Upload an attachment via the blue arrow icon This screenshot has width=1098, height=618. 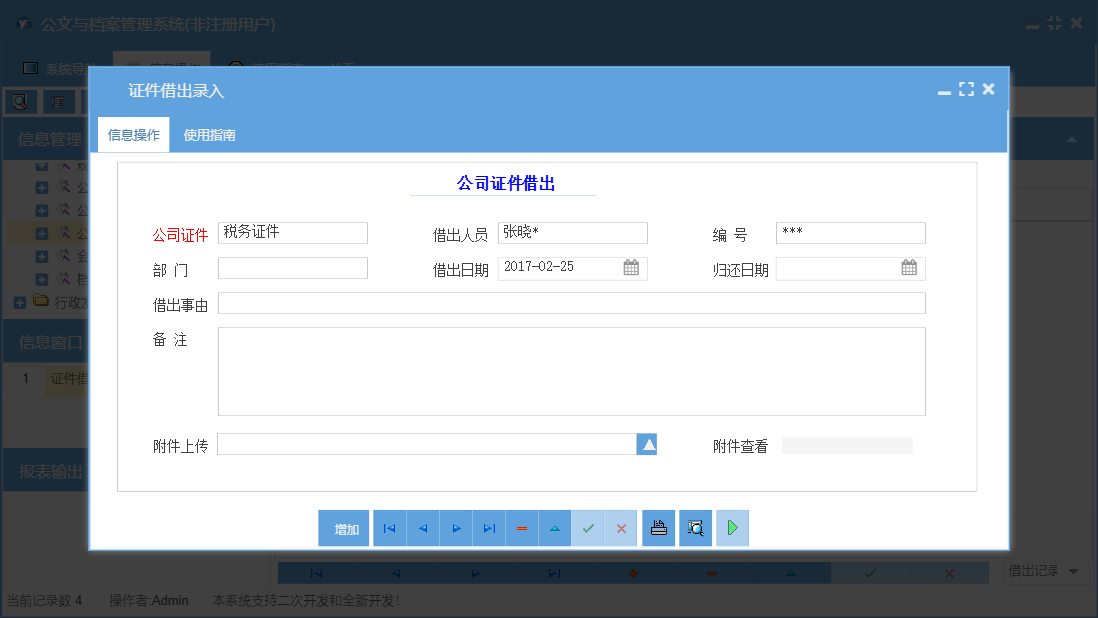click(647, 443)
